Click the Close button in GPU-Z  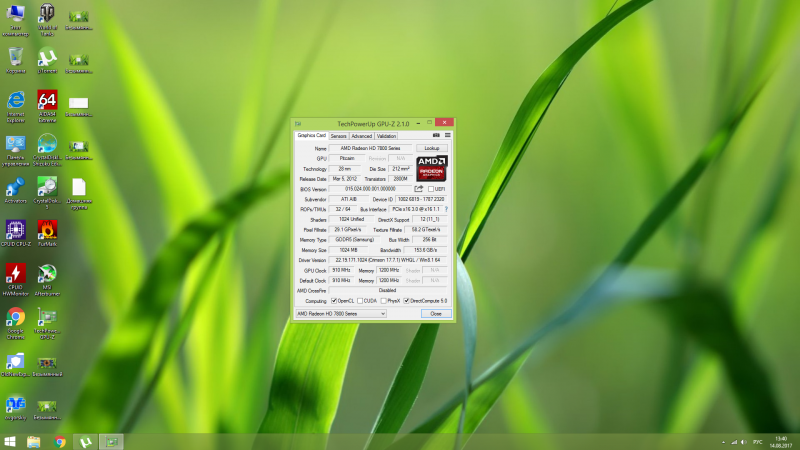pos(436,314)
